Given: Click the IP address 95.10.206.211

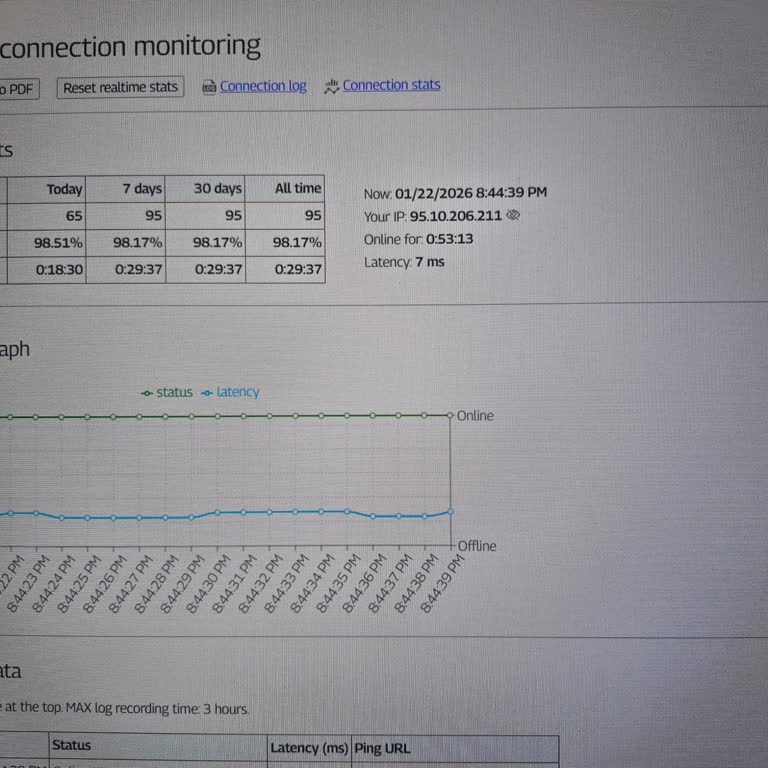Looking at the screenshot, I should tap(456, 216).
